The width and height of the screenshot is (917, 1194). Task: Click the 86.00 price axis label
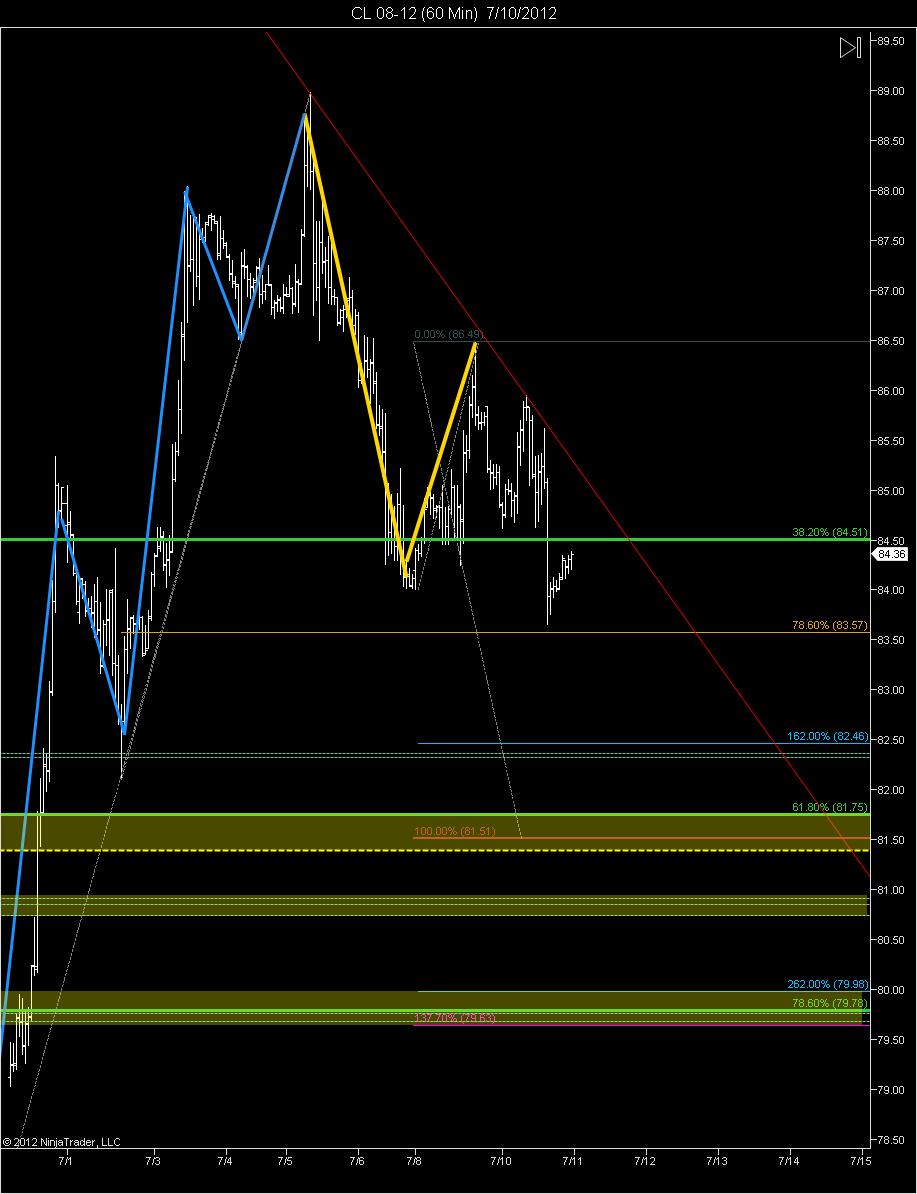point(891,391)
